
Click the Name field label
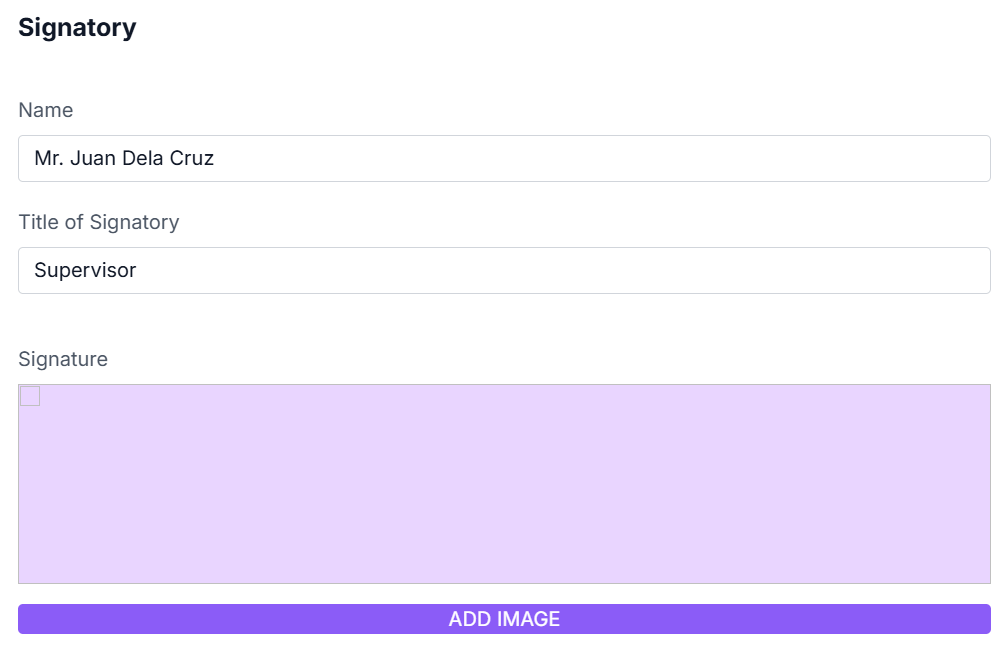tap(46, 110)
